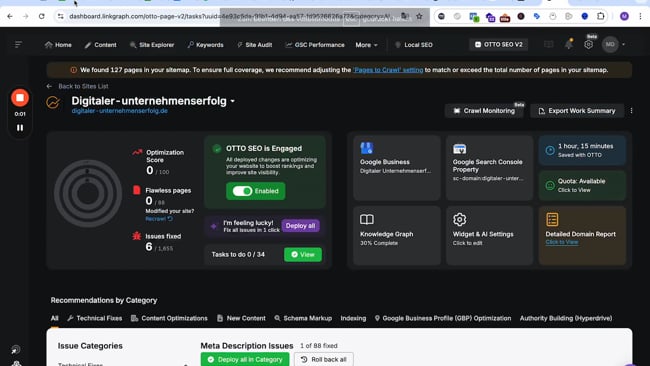
Task: Expand the Digitaler-unternehmenserfolg site dropdown
Action: [233, 101]
